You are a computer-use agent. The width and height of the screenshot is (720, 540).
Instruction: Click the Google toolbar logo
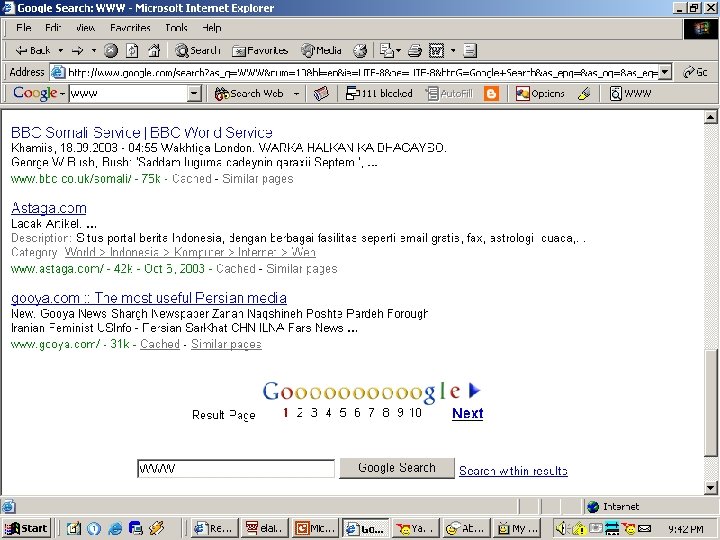[35, 94]
